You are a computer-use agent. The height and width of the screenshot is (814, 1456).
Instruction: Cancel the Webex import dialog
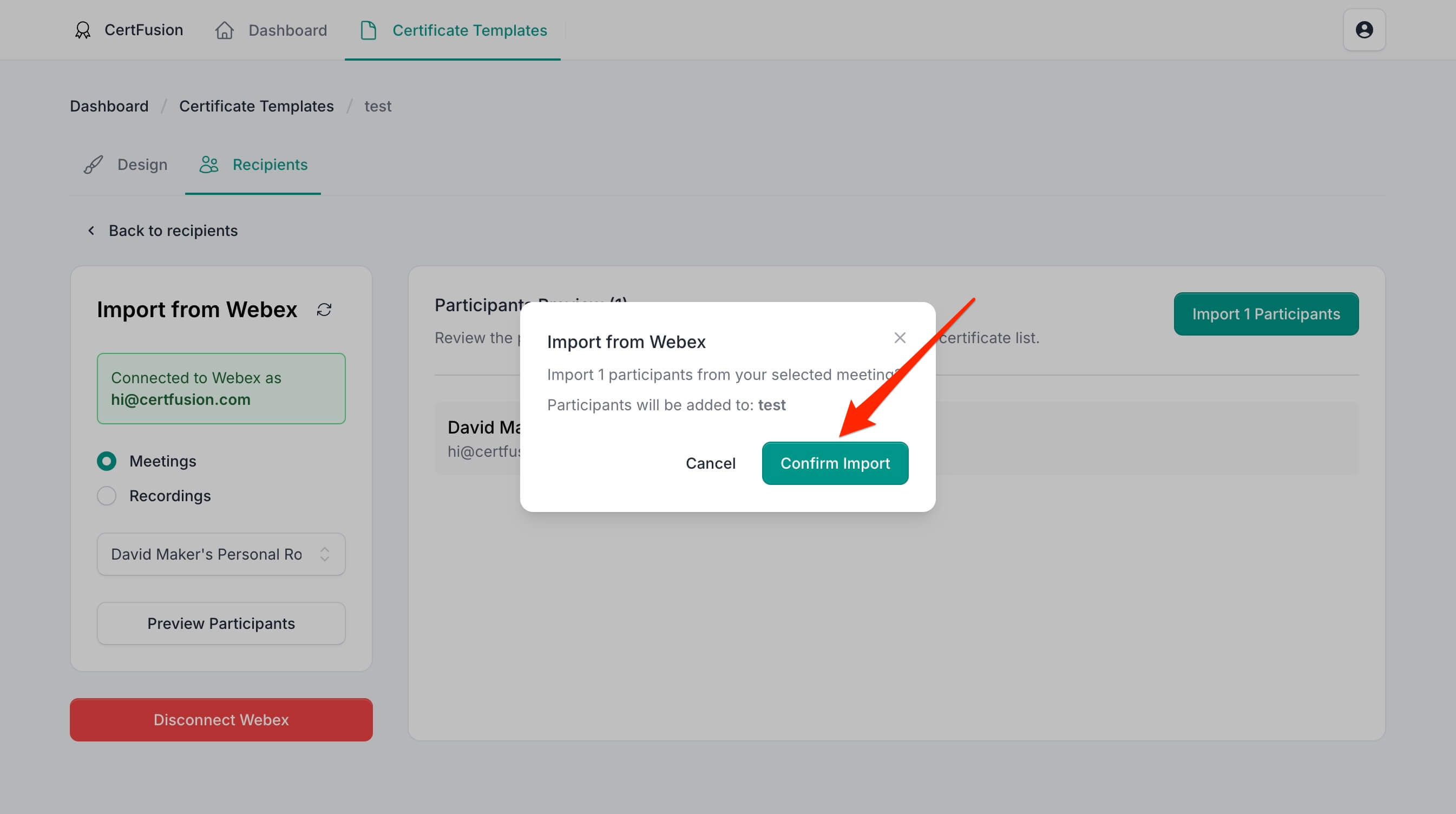pyautogui.click(x=711, y=463)
